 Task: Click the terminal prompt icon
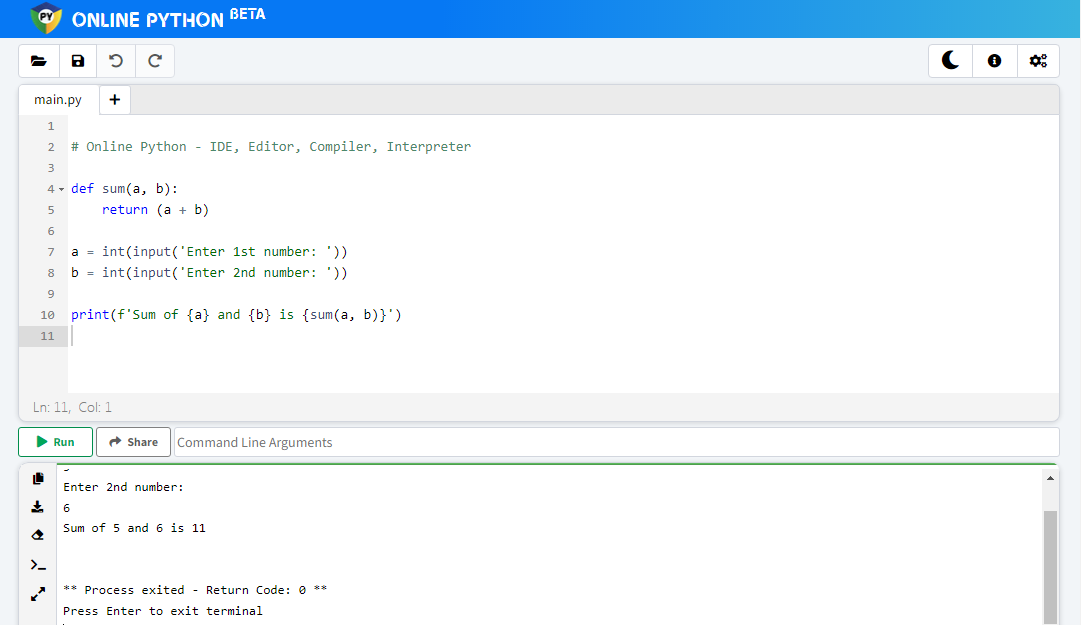[x=38, y=565]
